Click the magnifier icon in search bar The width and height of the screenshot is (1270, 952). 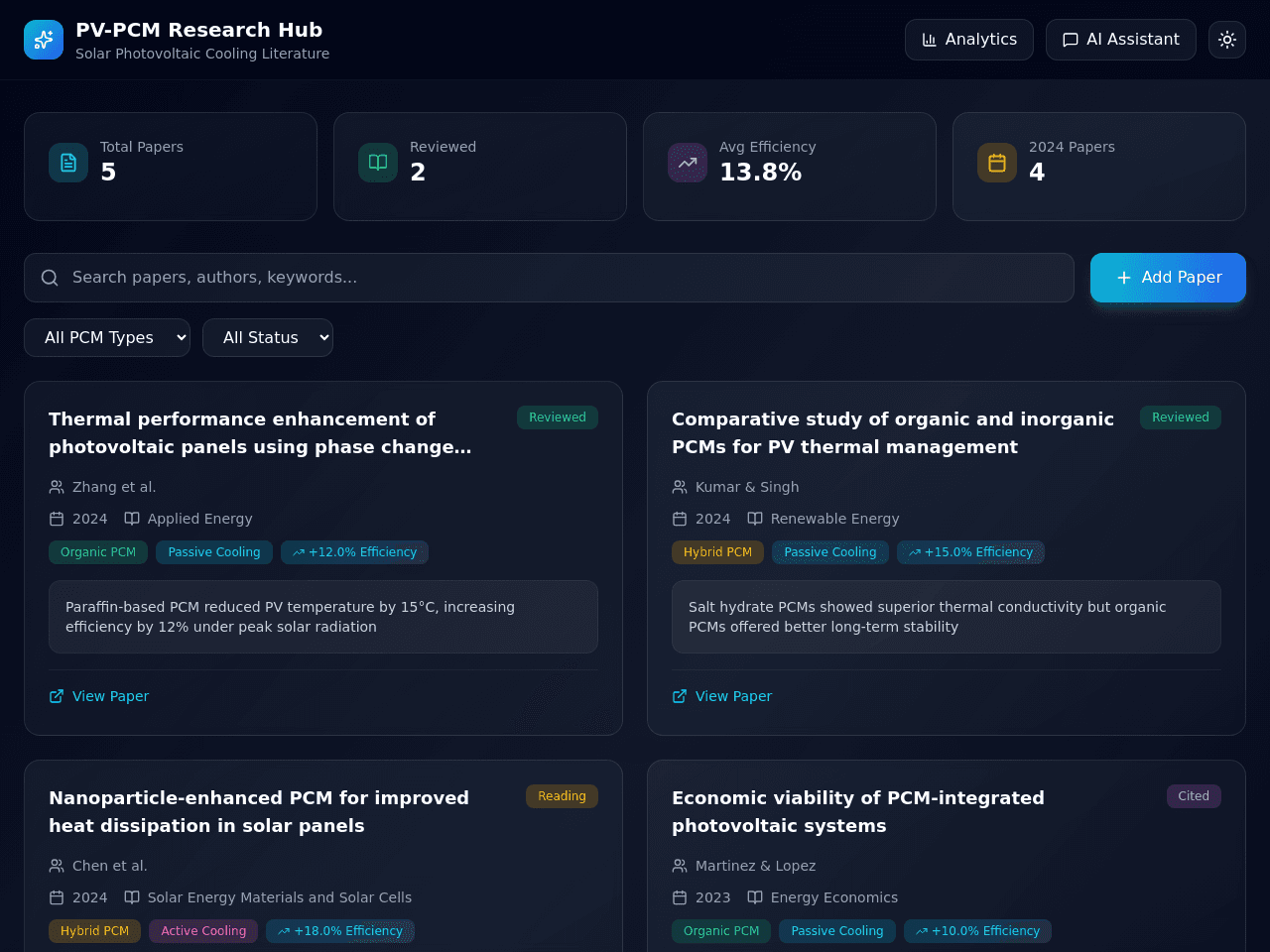50,278
